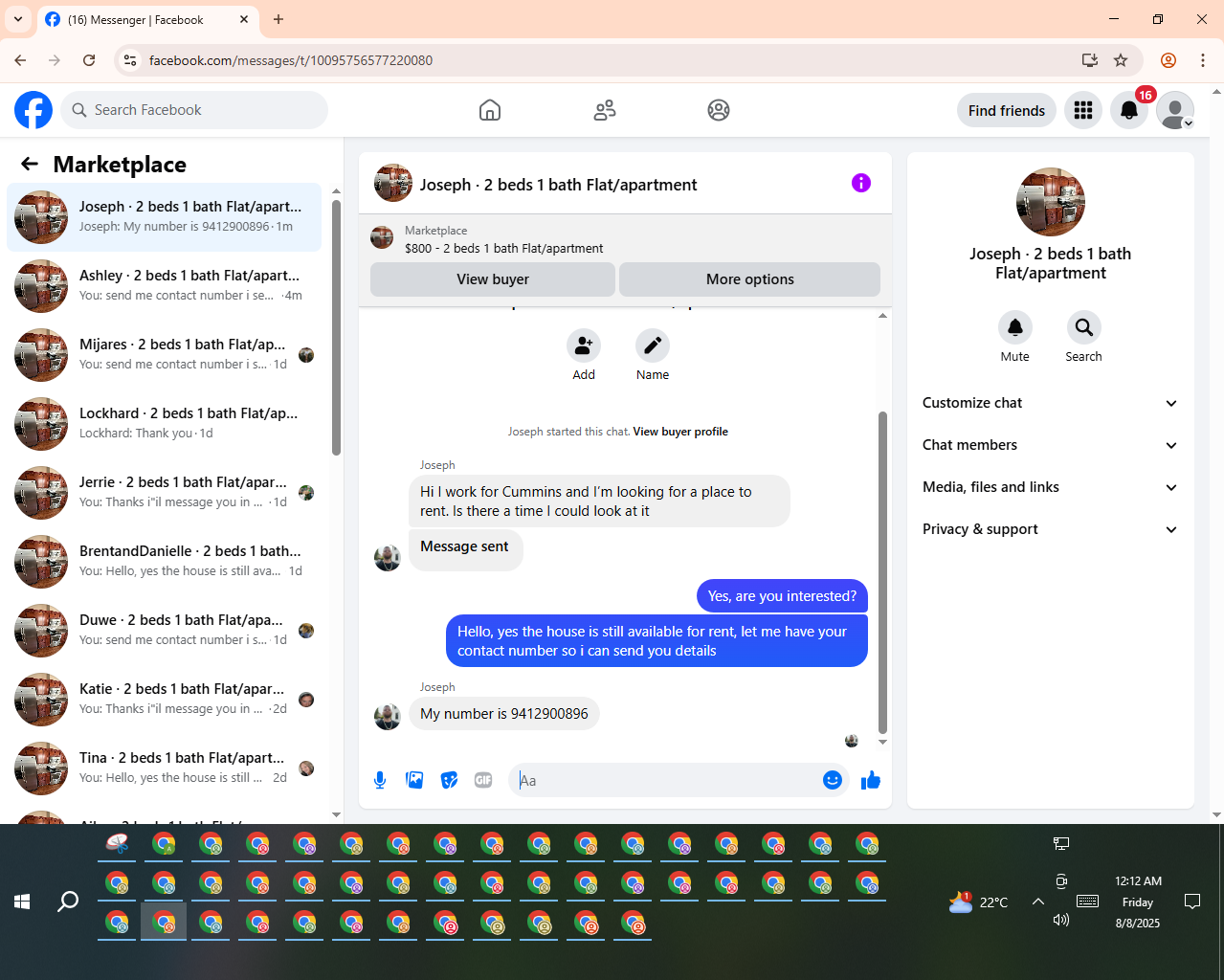Edit the chat Name pencil icon
The image size is (1224, 980).
[653, 345]
